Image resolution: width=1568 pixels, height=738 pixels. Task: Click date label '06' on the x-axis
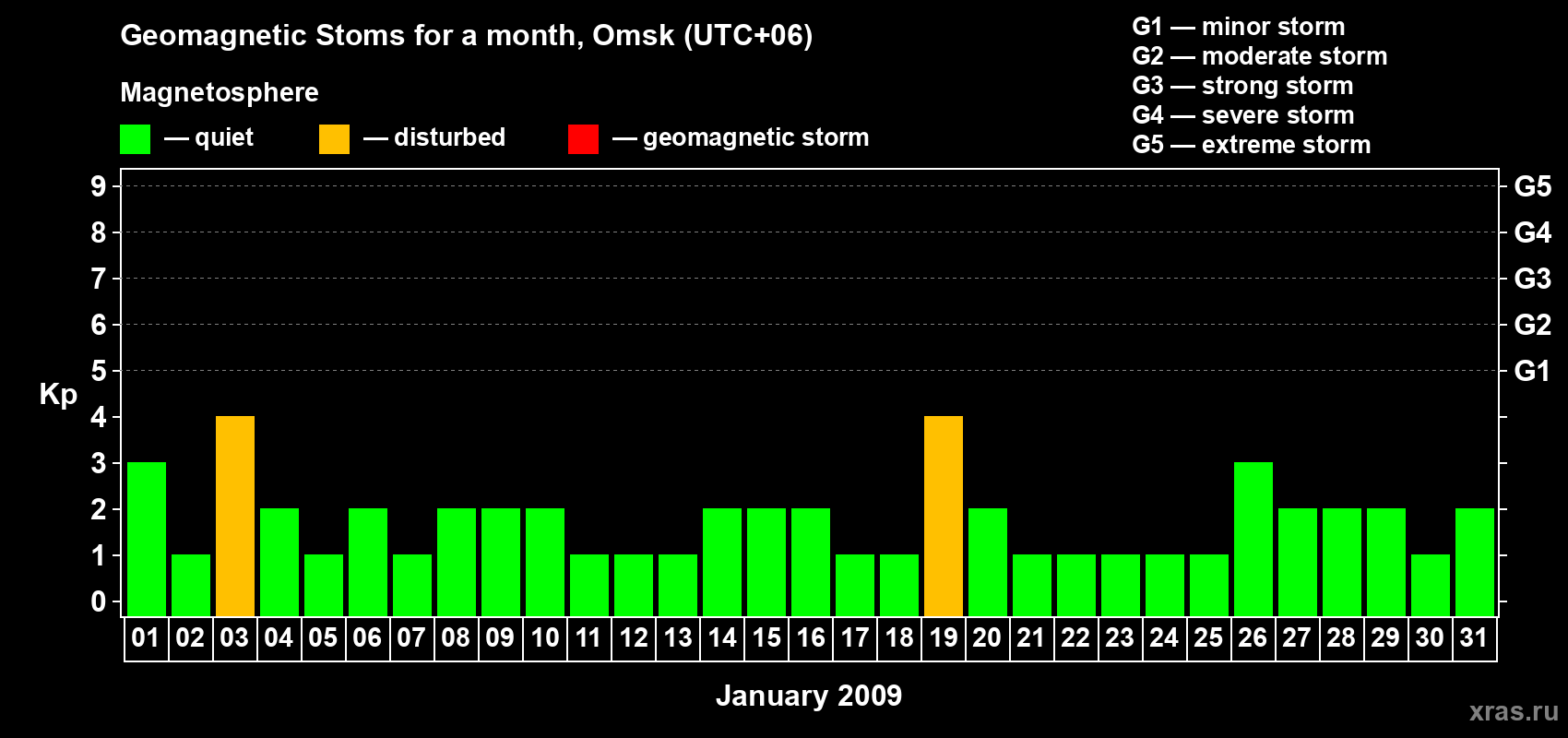point(367,638)
